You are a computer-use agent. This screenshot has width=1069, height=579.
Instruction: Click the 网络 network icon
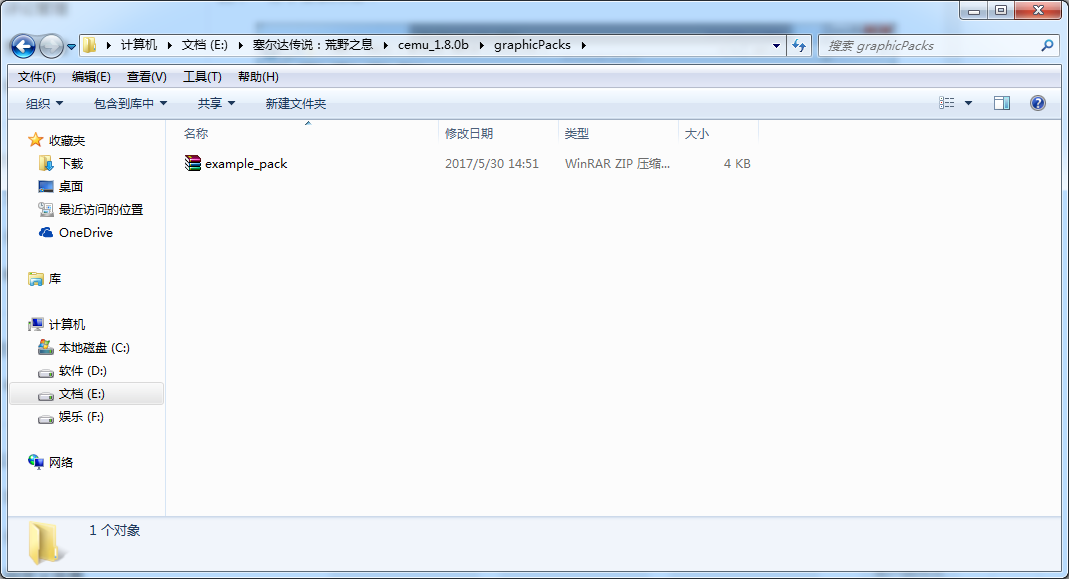35,462
